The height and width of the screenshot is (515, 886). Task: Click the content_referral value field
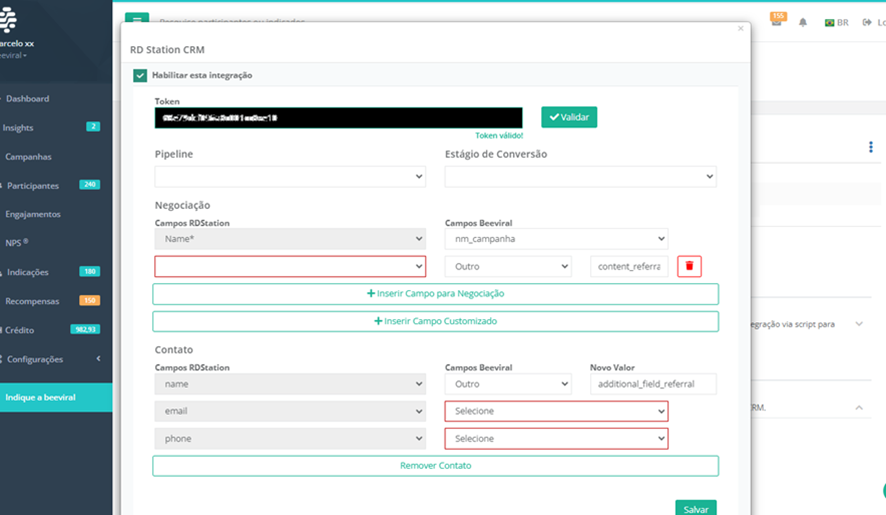point(629,266)
